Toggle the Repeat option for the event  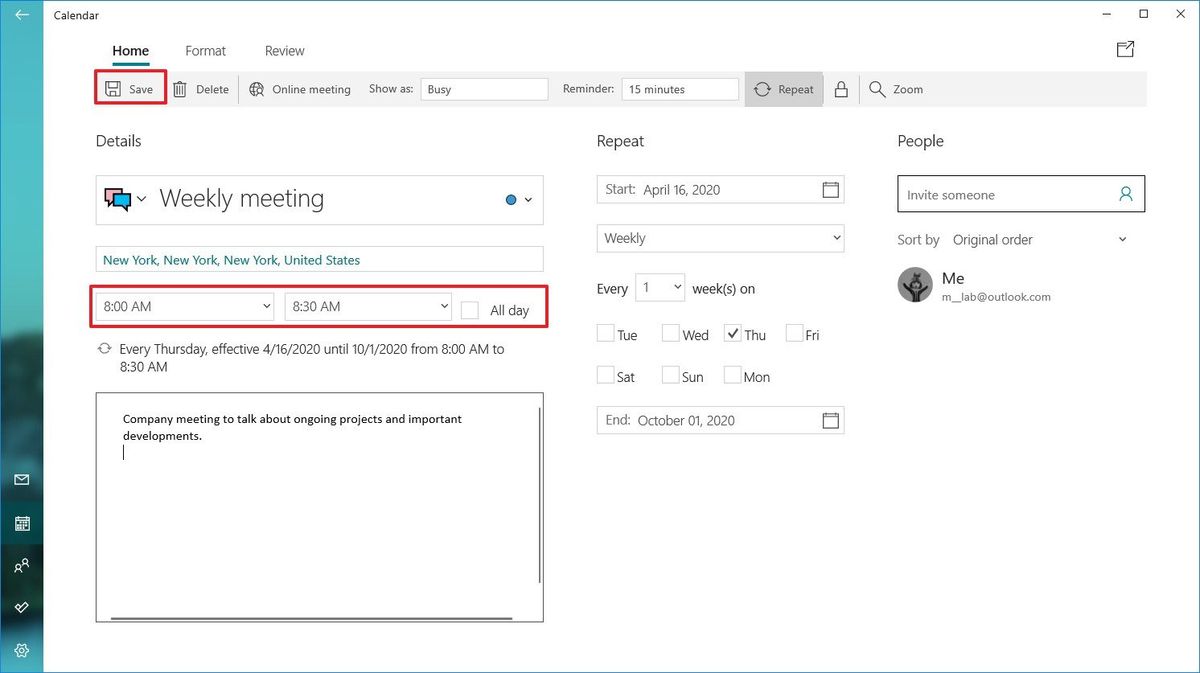[783, 89]
